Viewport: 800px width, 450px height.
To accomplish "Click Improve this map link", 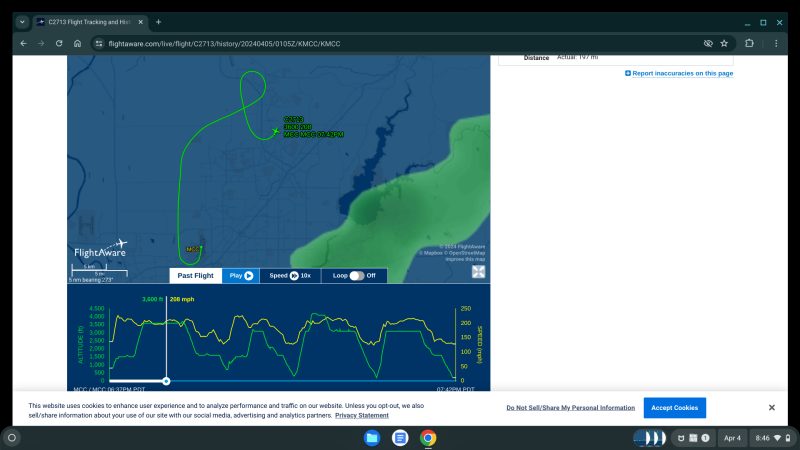I will [465, 259].
